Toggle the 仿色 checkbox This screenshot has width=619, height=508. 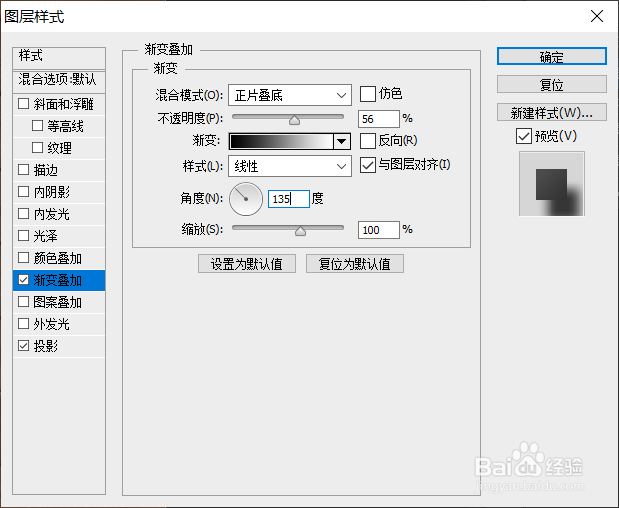[x=368, y=94]
